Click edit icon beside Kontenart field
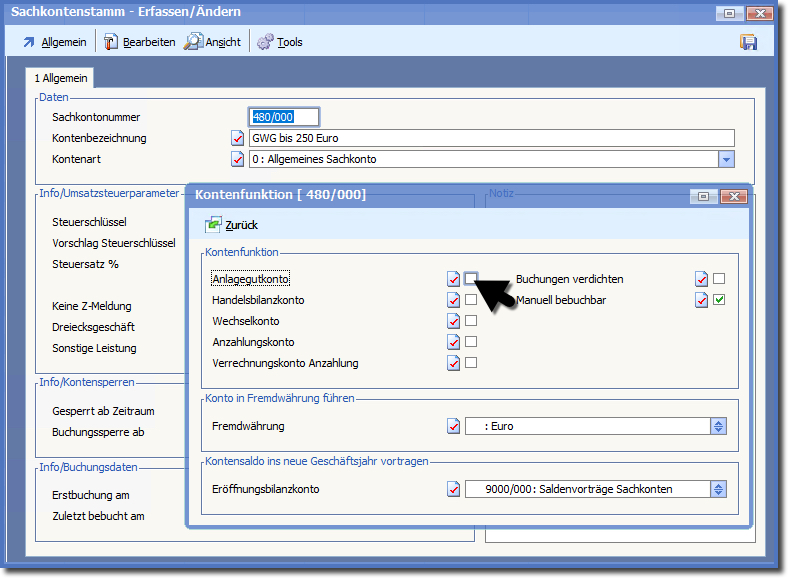The height and width of the screenshot is (578, 788). 238,159
